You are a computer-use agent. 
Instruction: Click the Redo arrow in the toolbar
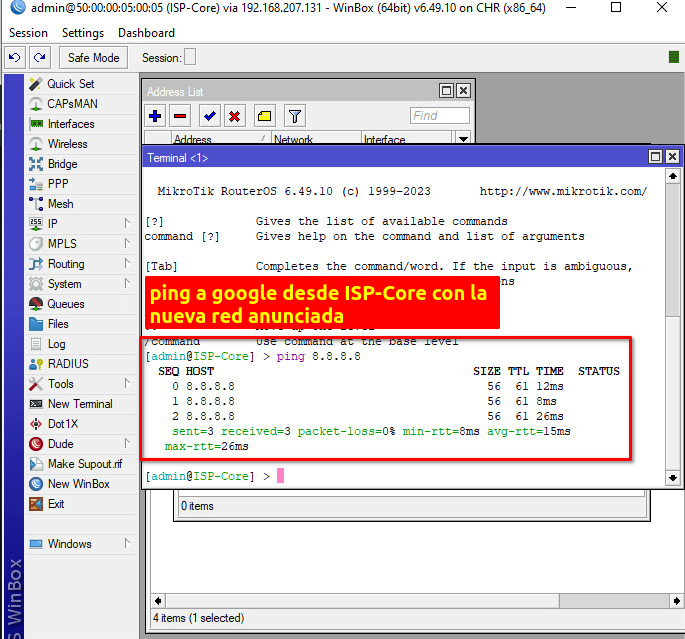coord(39,58)
